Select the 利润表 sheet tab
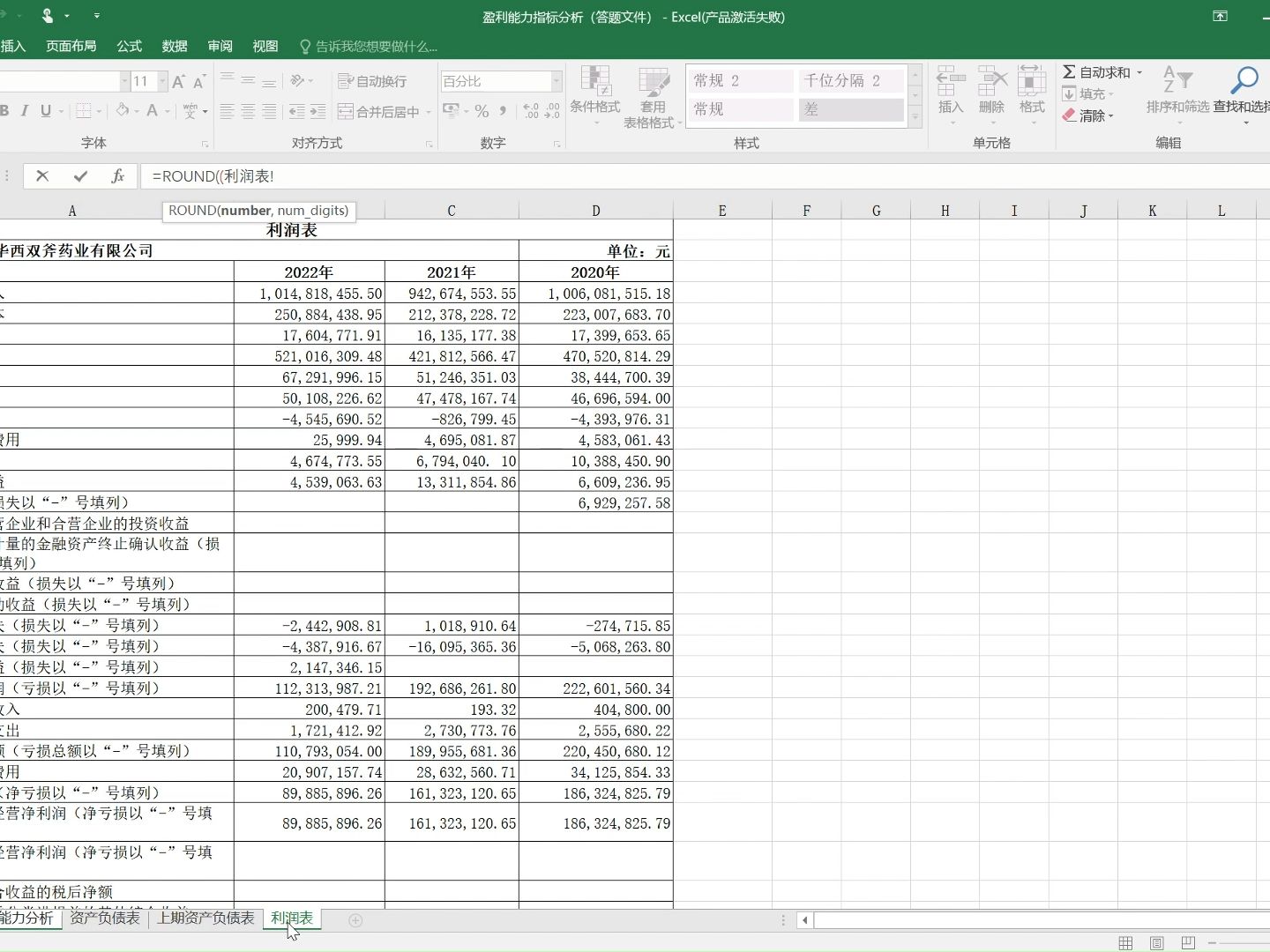Screen dimensions: 1270x952 point(292,919)
